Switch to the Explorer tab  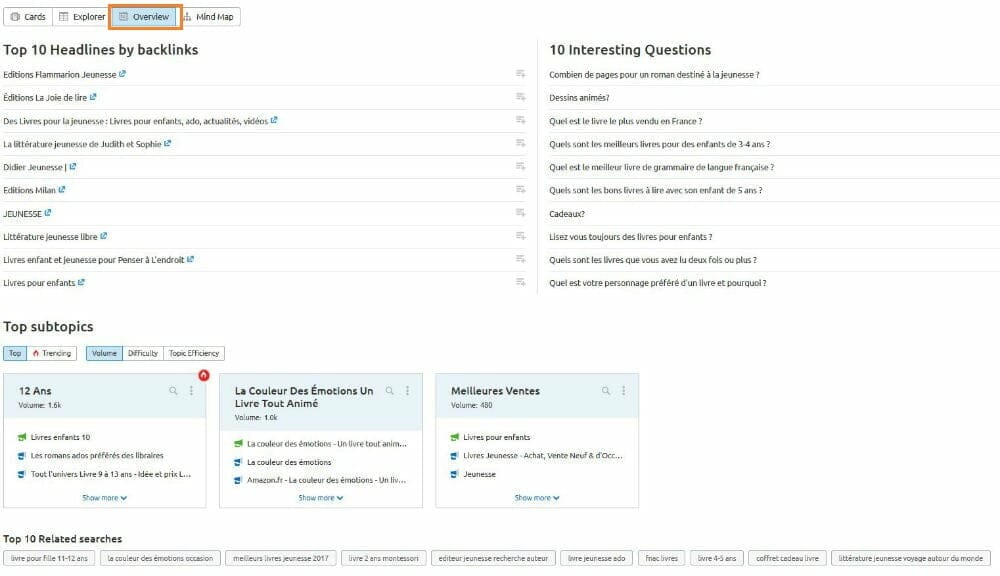[81, 17]
